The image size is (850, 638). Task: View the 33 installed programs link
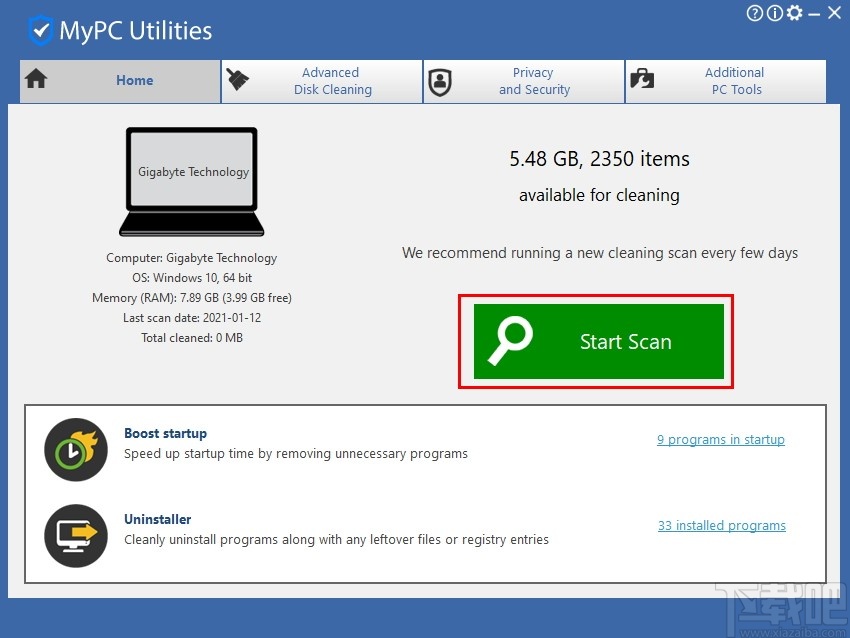722,525
